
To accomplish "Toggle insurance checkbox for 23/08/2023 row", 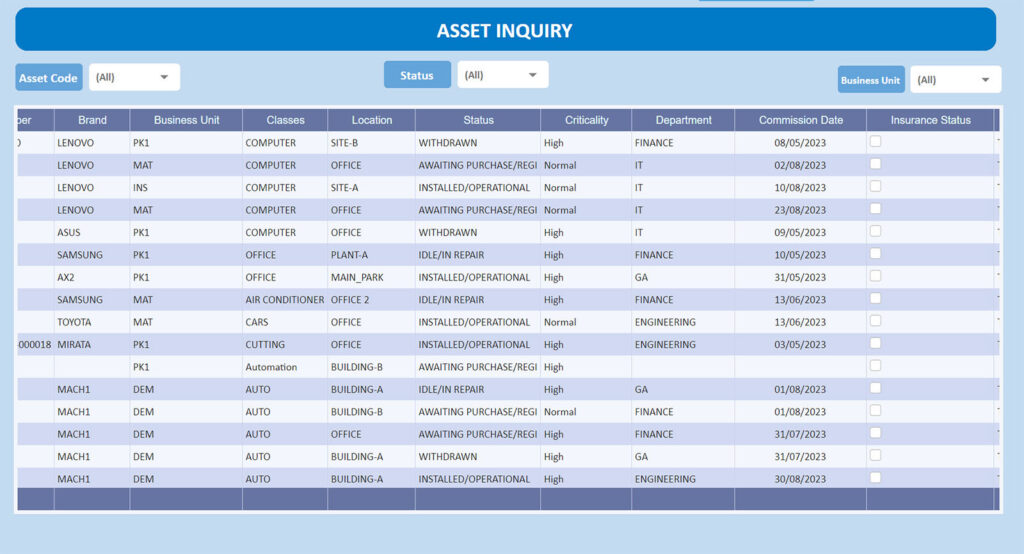I will (x=876, y=208).
